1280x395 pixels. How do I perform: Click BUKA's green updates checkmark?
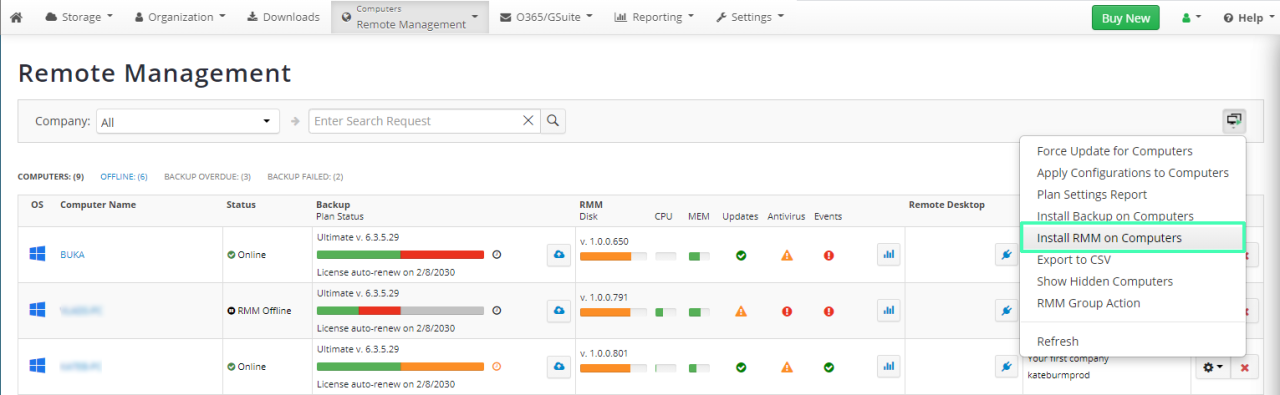[x=741, y=255]
